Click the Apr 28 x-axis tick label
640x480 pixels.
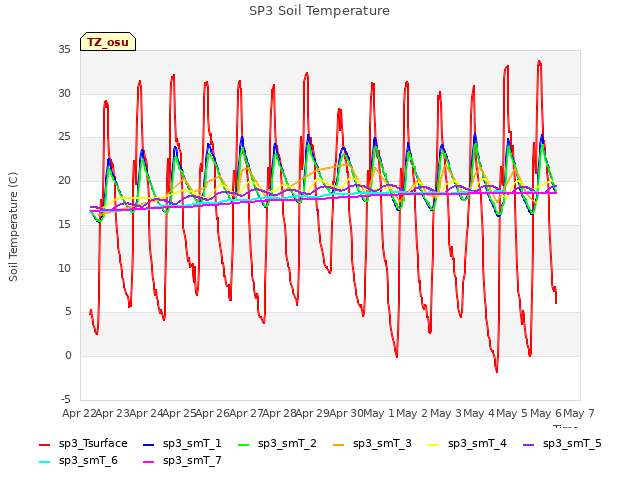click(x=279, y=413)
